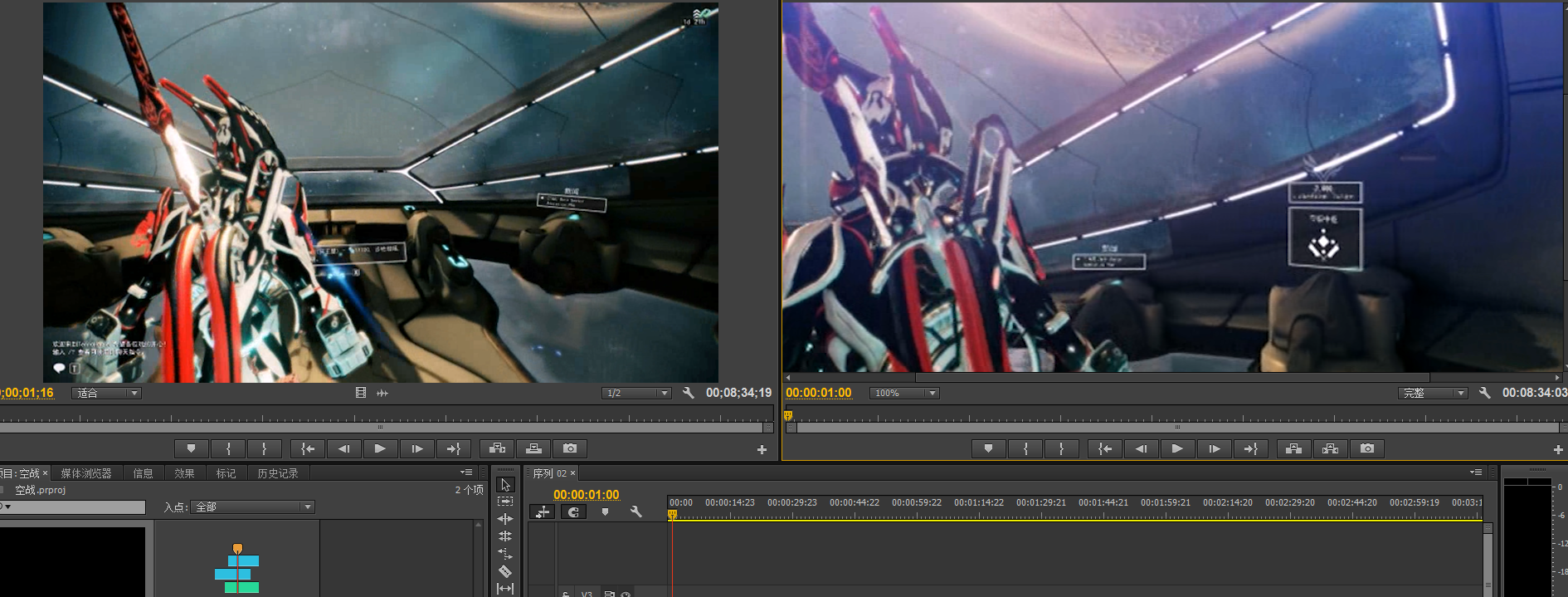The image size is (1568, 597).
Task: Click Project panel search filter field
Action: 73,506
